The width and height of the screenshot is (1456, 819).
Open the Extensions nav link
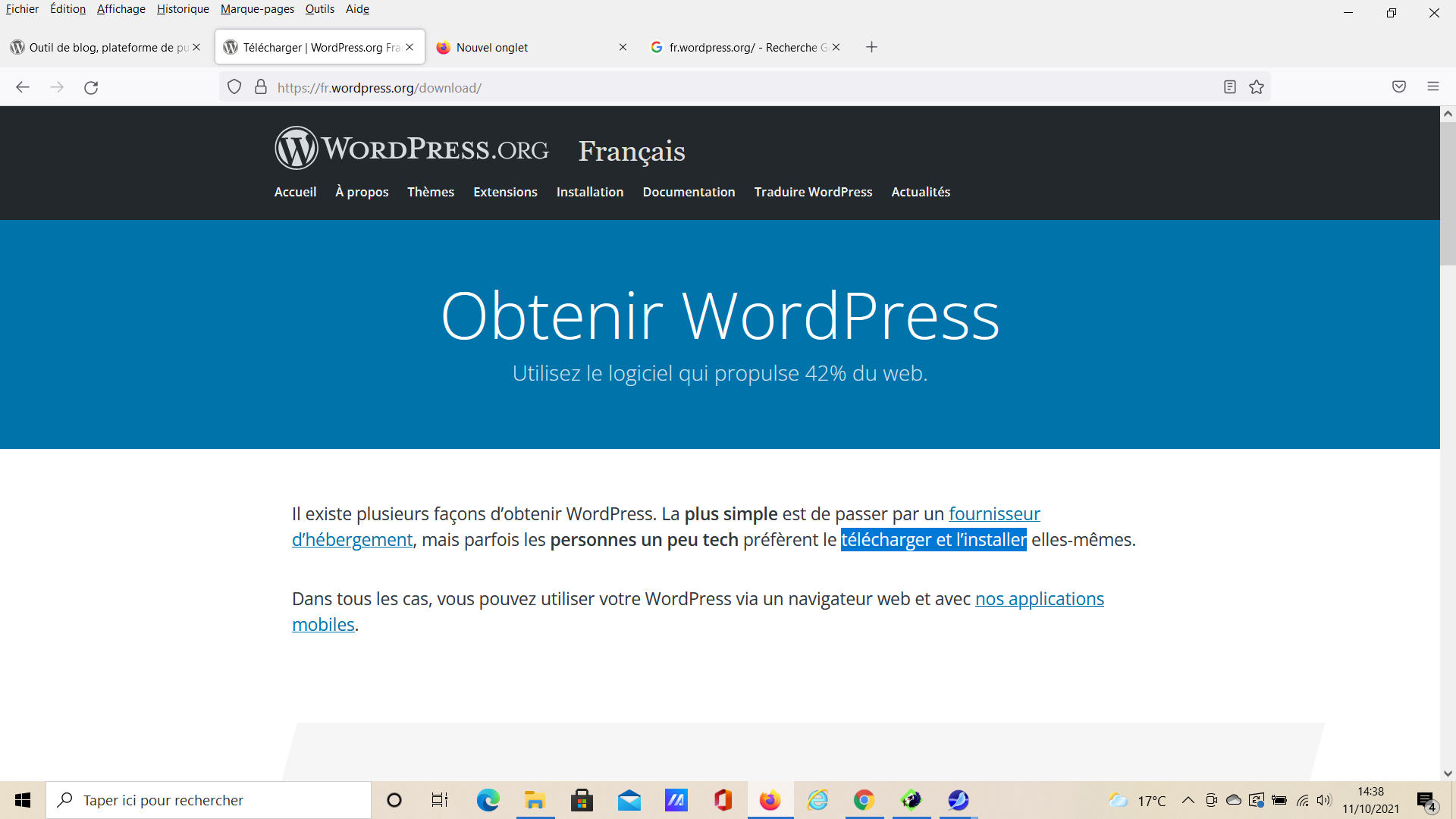click(505, 192)
